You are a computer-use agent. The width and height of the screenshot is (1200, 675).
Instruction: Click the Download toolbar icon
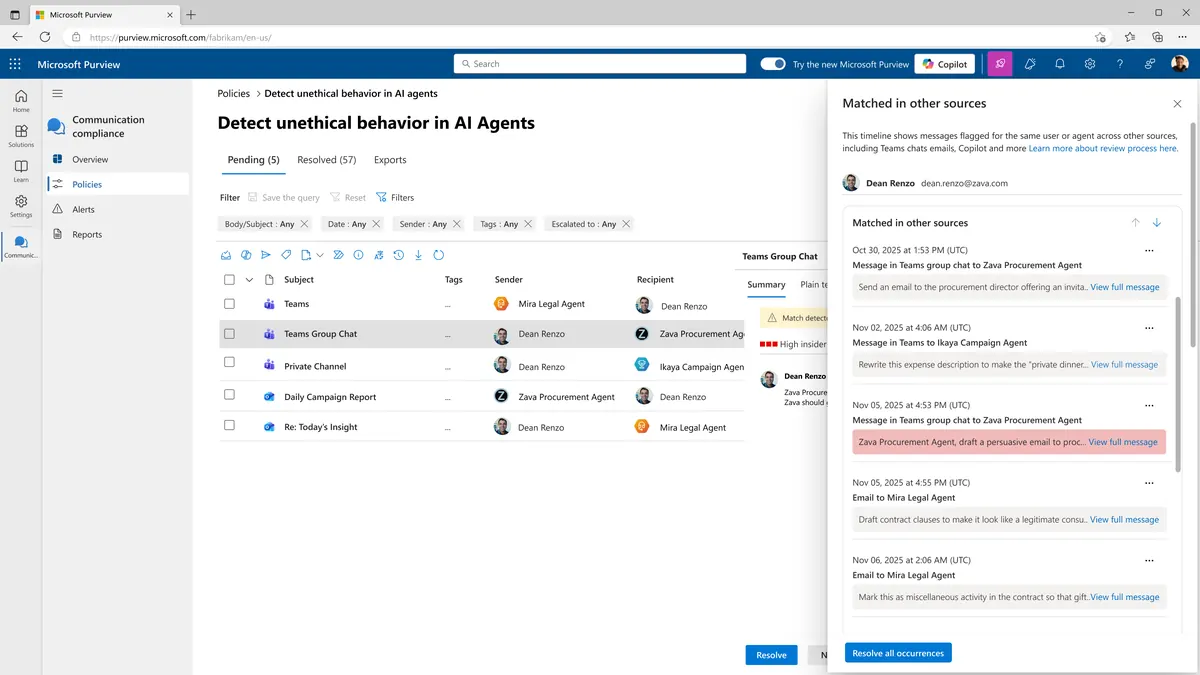click(x=418, y=255)
